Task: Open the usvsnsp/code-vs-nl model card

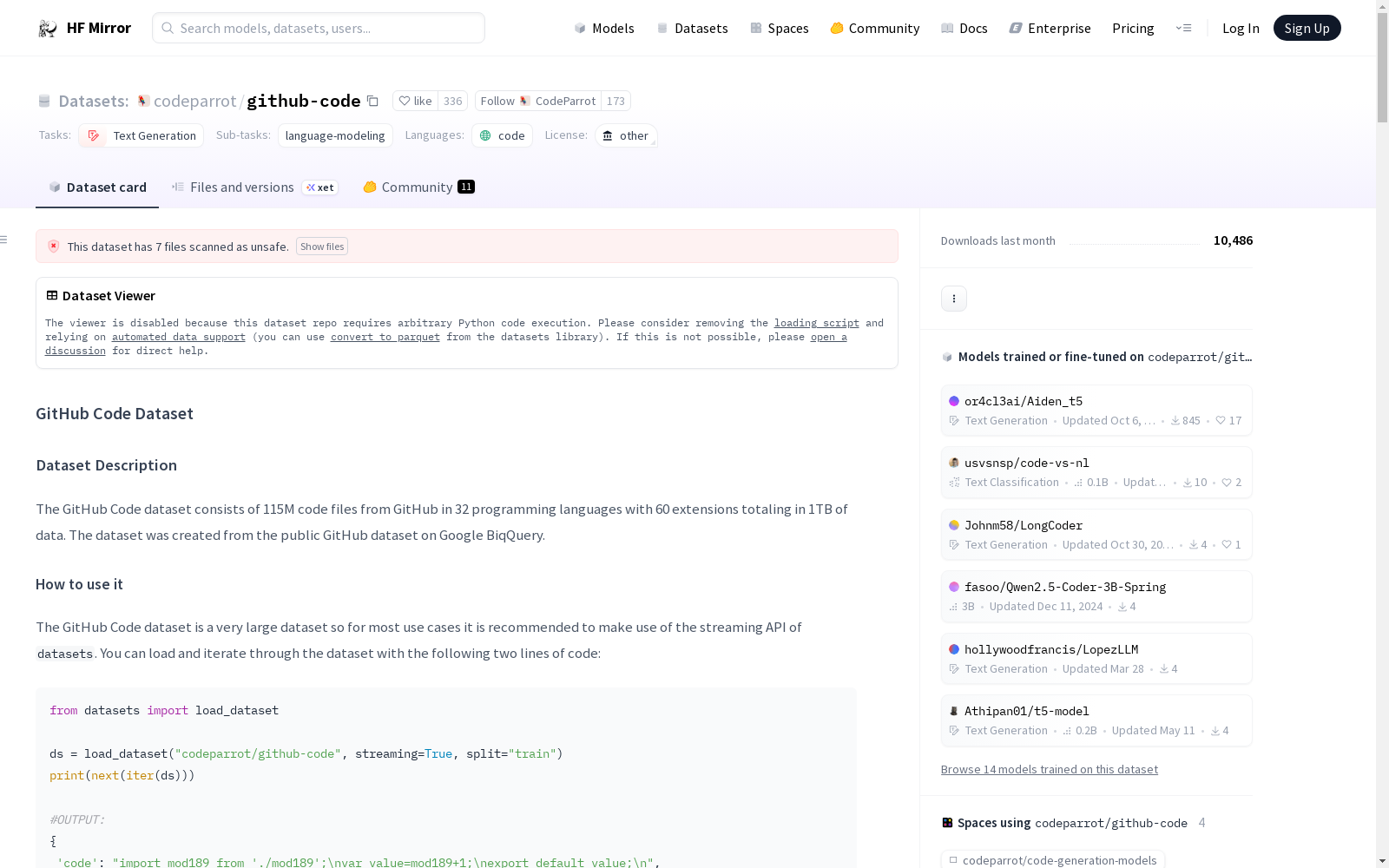Action: [1096, 472]
